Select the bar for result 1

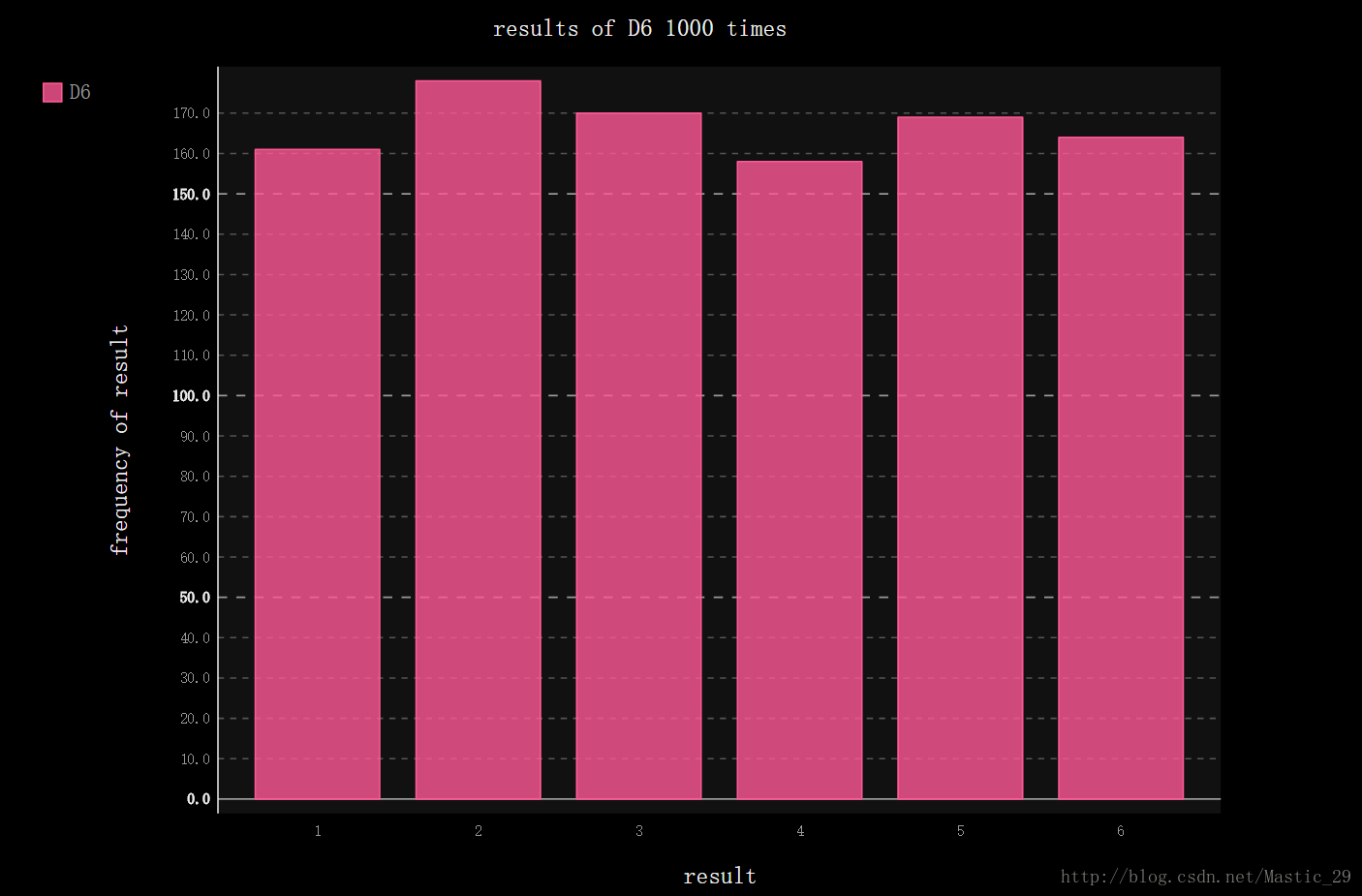click(x=318, y=474)
